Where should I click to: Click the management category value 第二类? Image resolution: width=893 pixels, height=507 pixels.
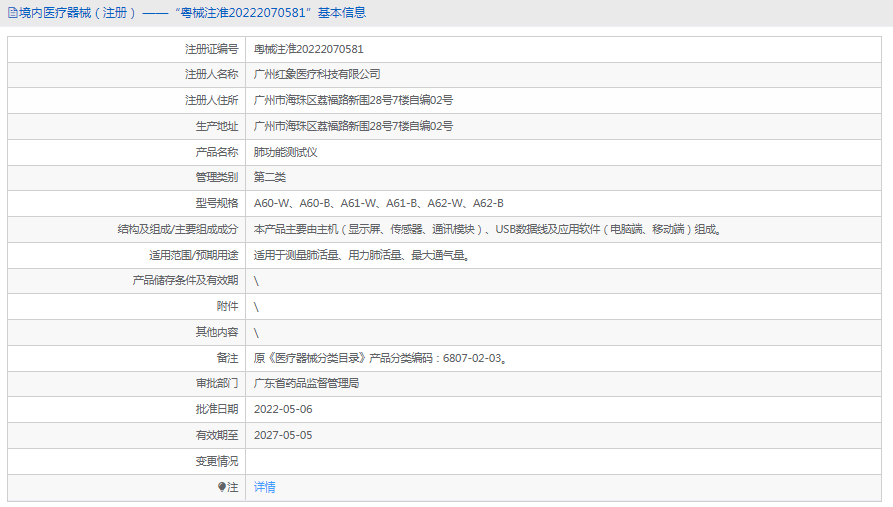pos(270,177)
